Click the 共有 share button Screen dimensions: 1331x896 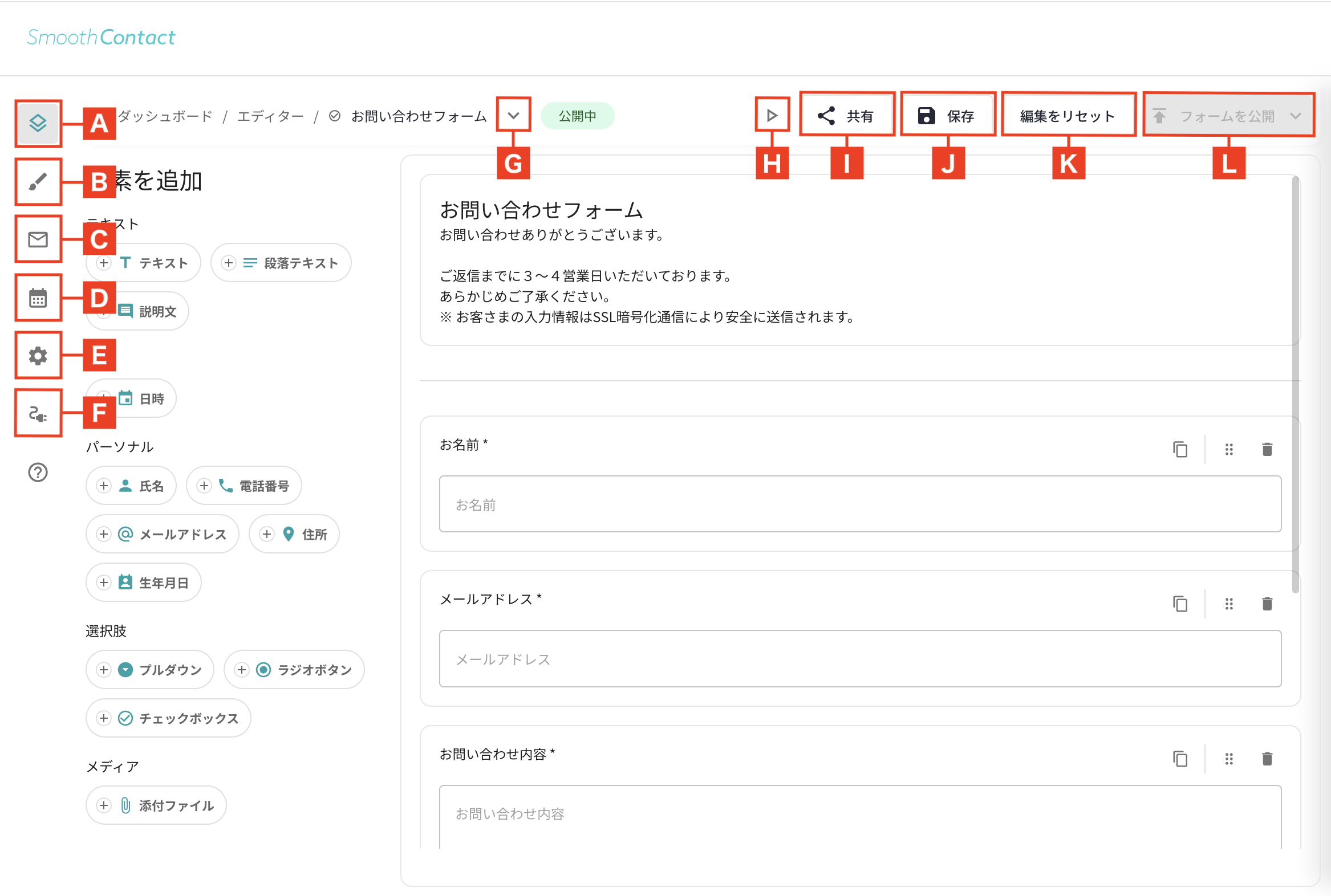(847, 116)
